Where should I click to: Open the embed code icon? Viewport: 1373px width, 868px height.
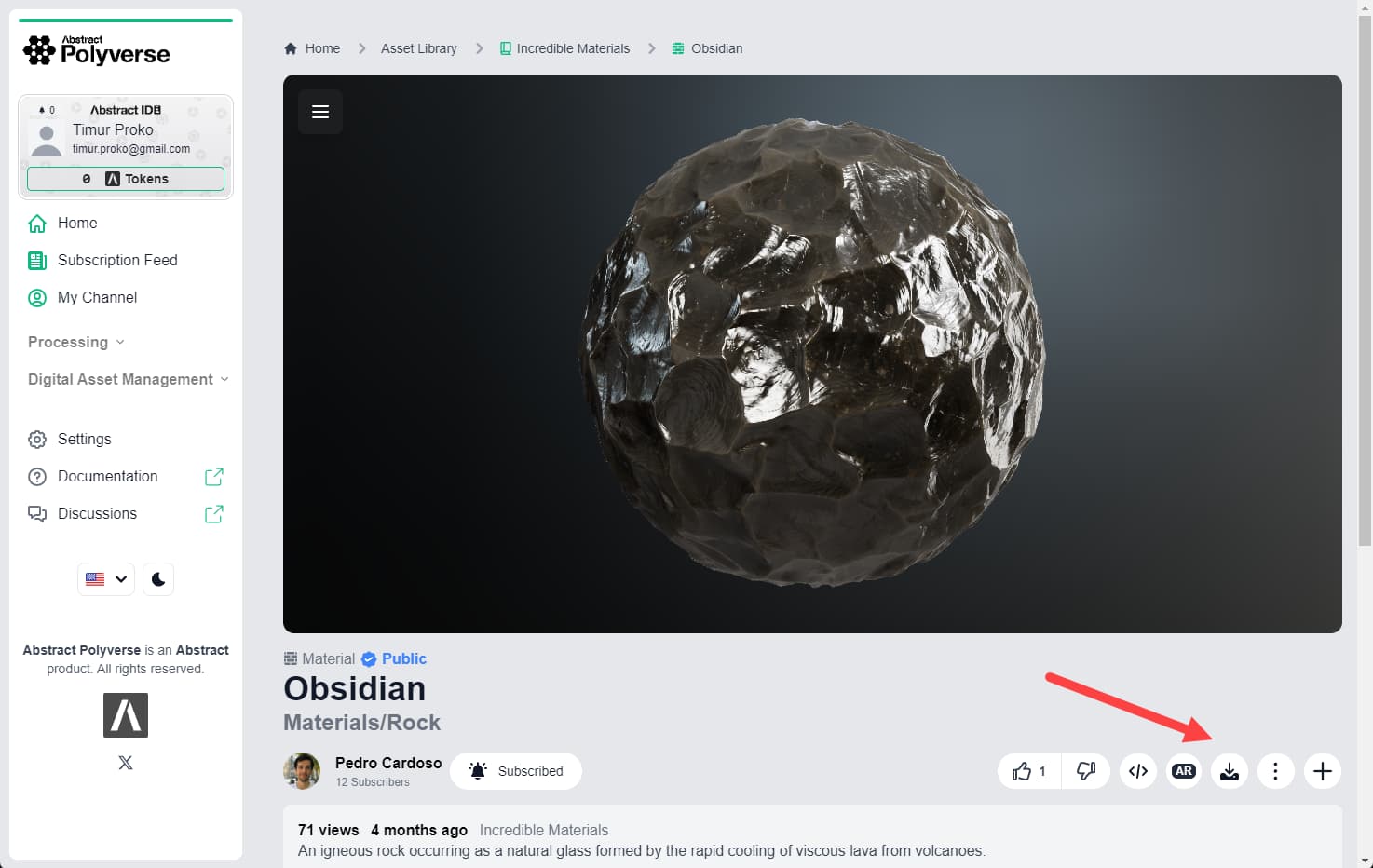pyautogui.click(x=1138, y=771)
